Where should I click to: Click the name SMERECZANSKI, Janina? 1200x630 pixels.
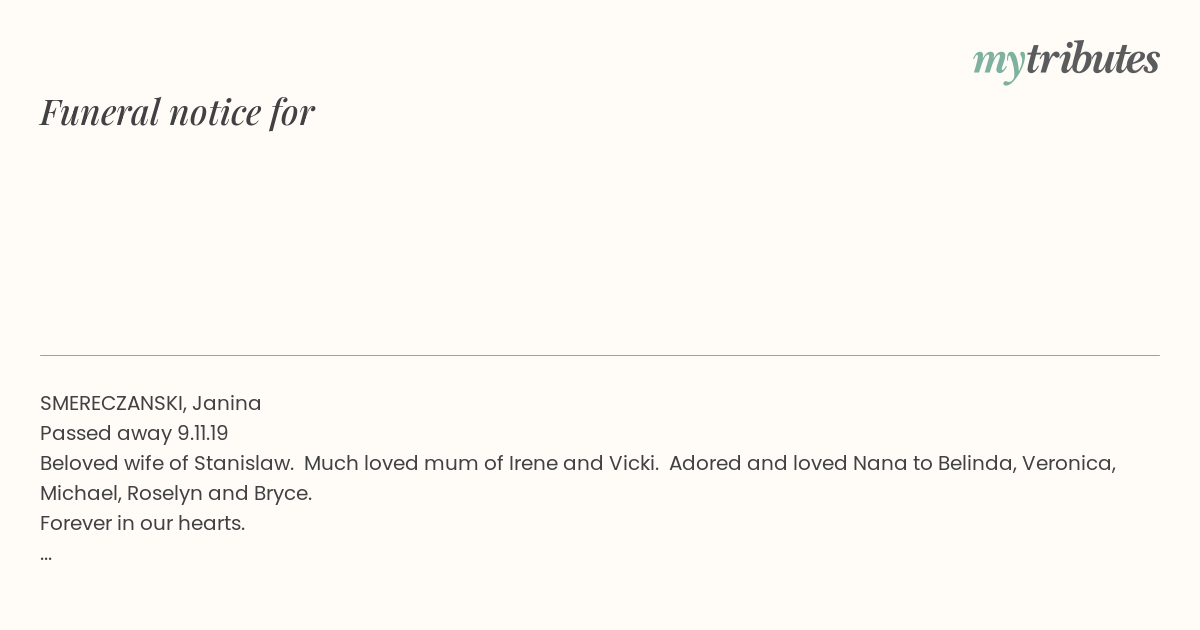click(x=151, y=403)
